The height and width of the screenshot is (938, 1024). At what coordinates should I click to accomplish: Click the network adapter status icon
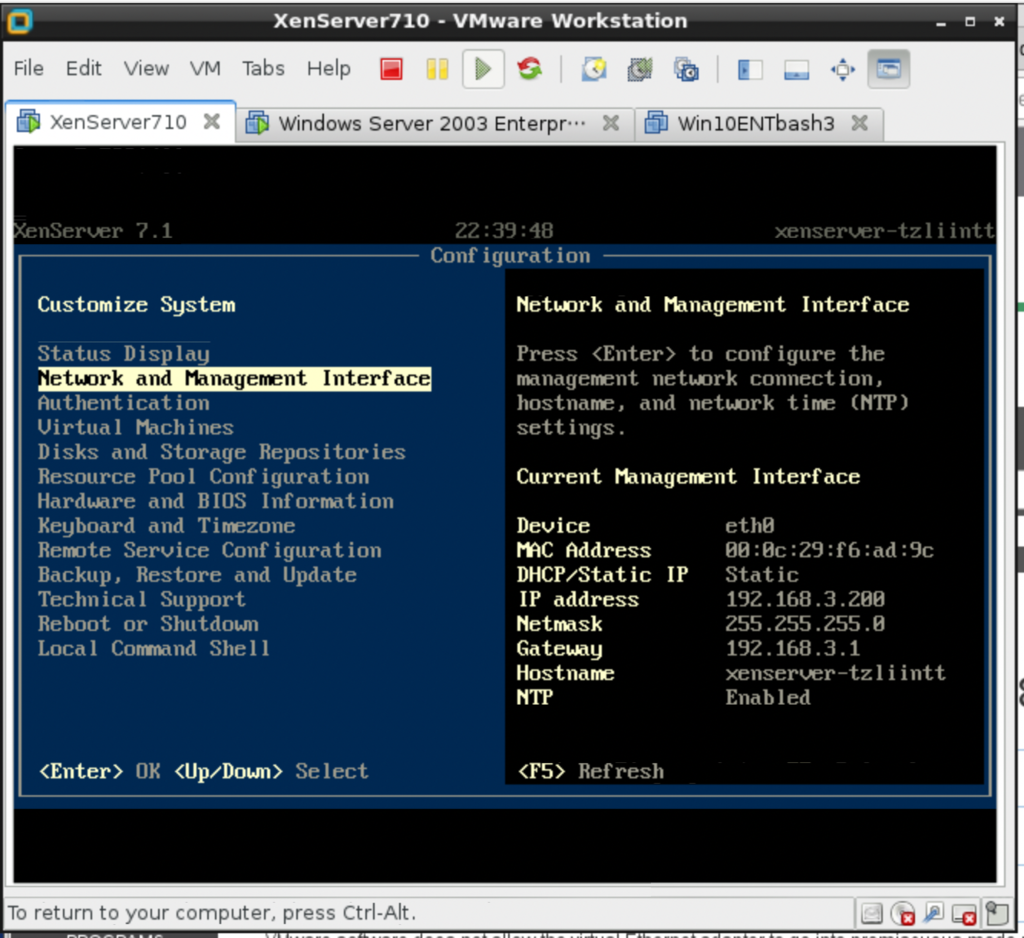tap(934, 913)
